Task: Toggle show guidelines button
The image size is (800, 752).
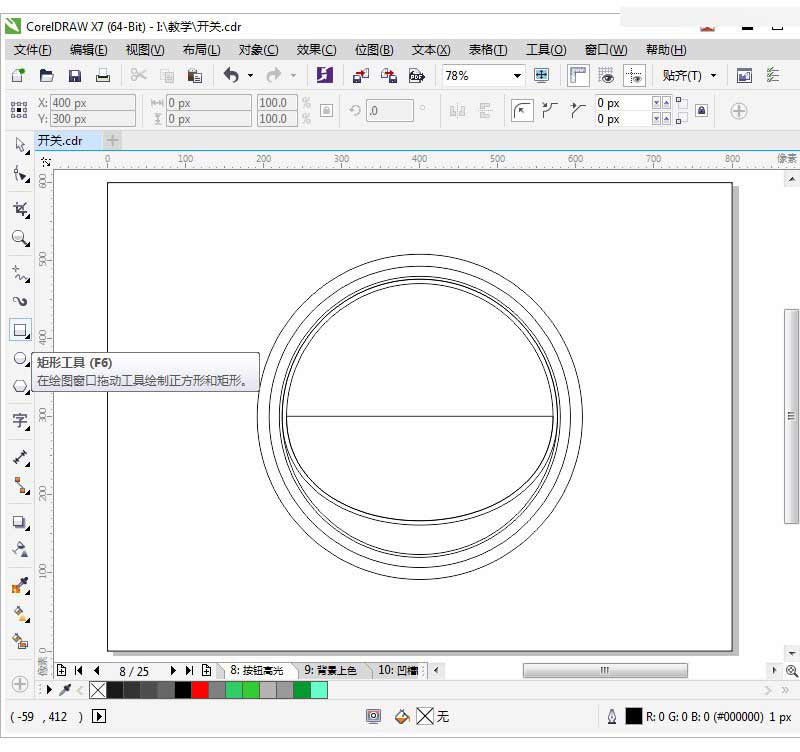Action: tap(634, 76)
